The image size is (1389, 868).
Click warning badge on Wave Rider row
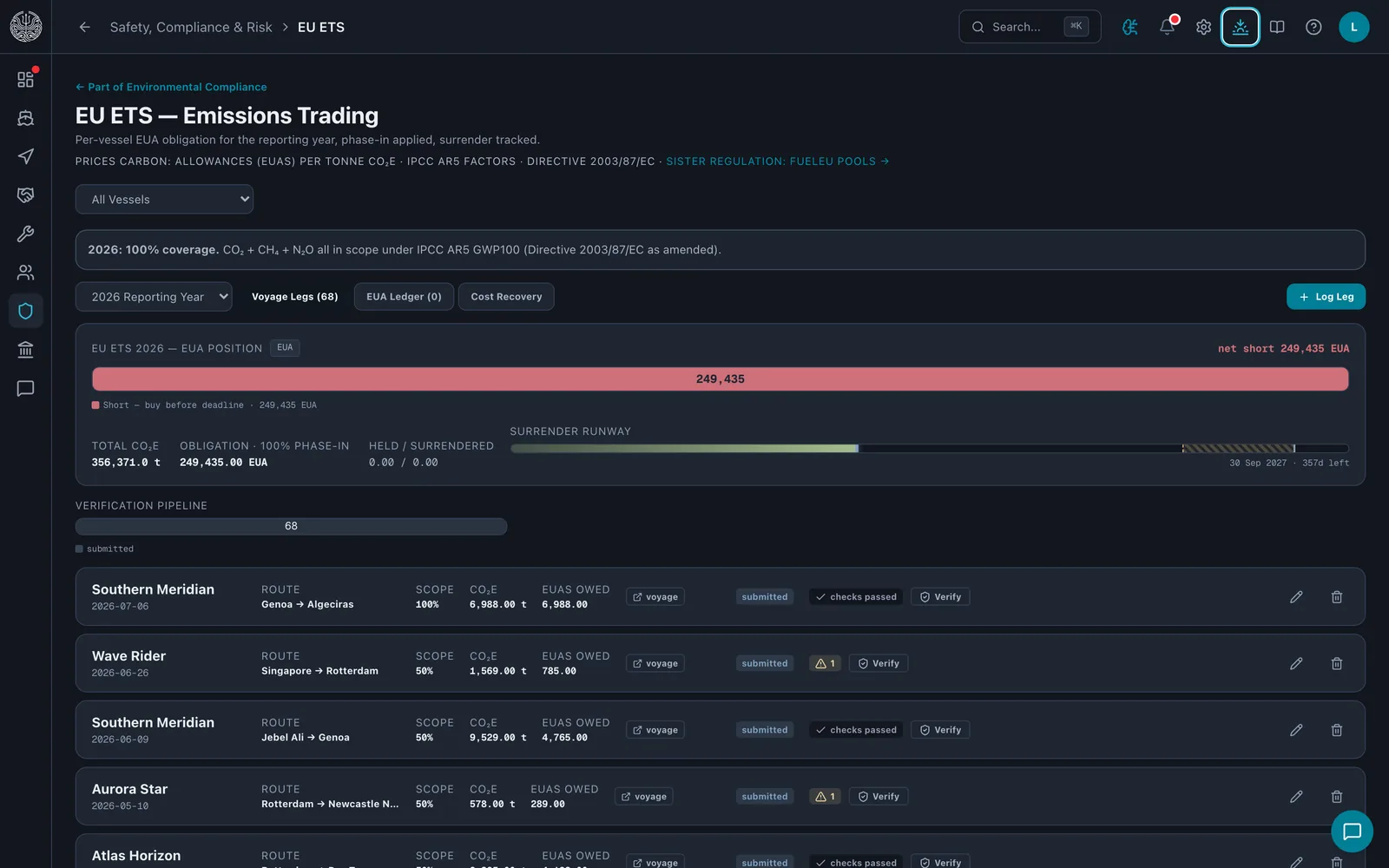825,663
